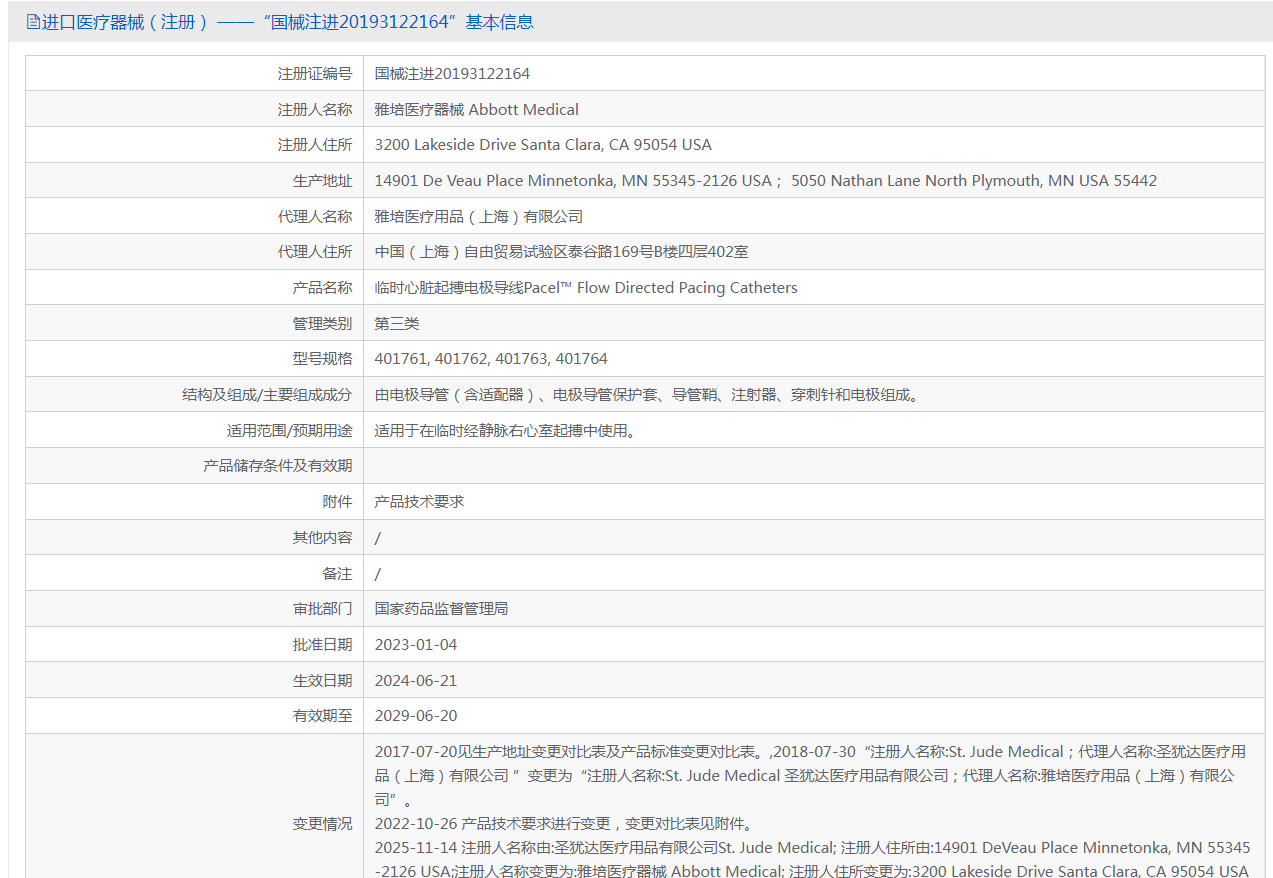Click the 管理类别 label cell
1273x878 pixels.
coord(195,323)
